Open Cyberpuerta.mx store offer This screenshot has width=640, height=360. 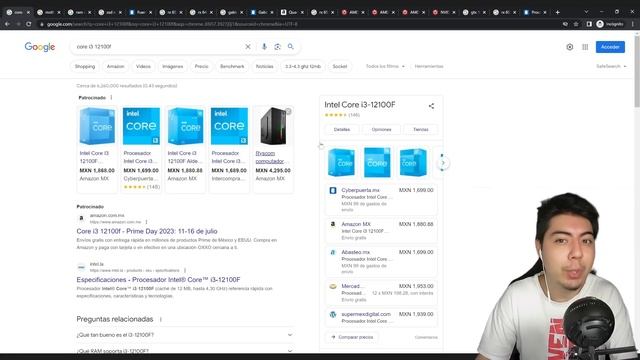[x=381, y=200]
